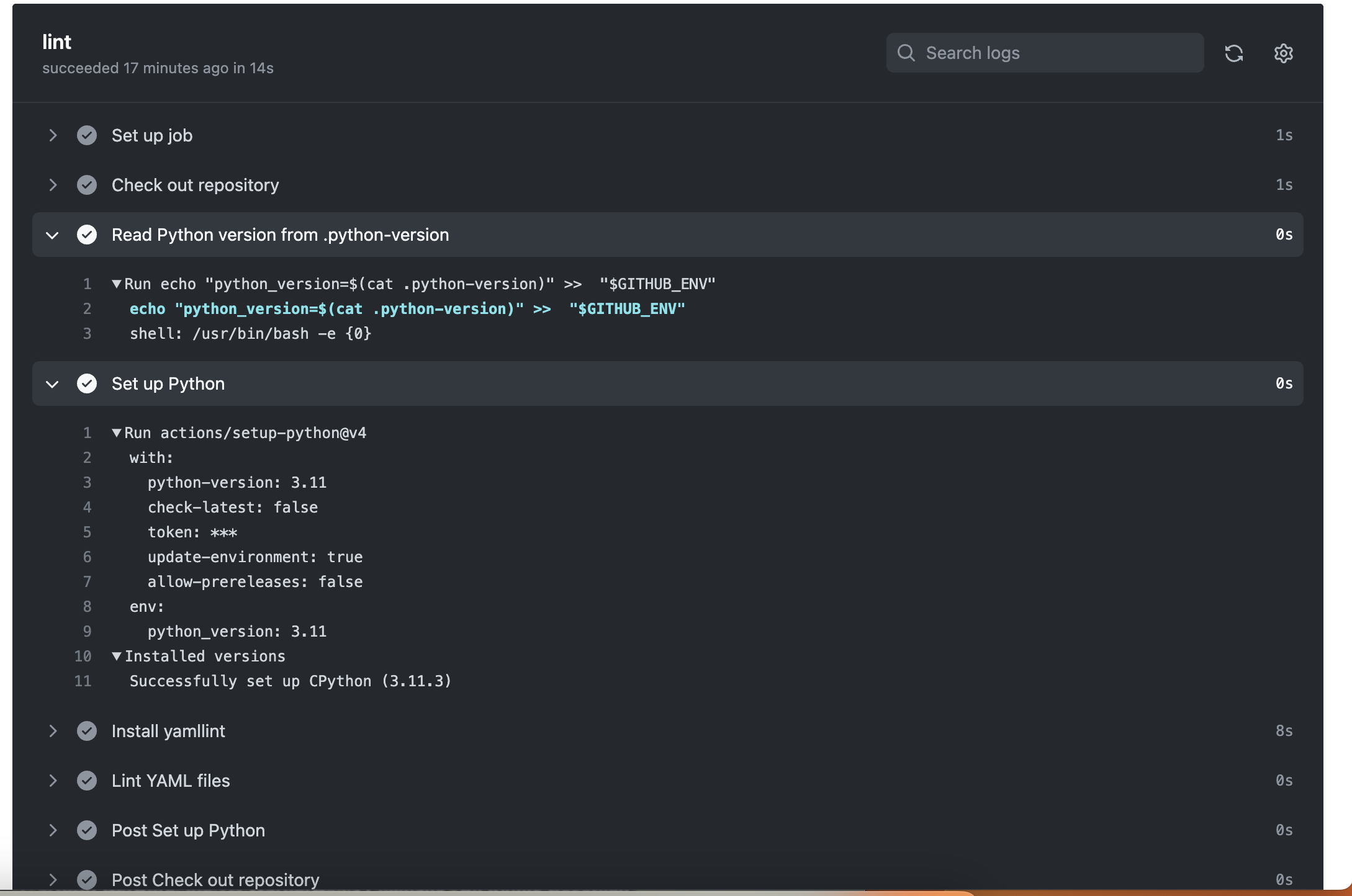The height and width of the screenshot is (896, 1352).
Task: Expand the Set up job step
Action: [53, 135]
